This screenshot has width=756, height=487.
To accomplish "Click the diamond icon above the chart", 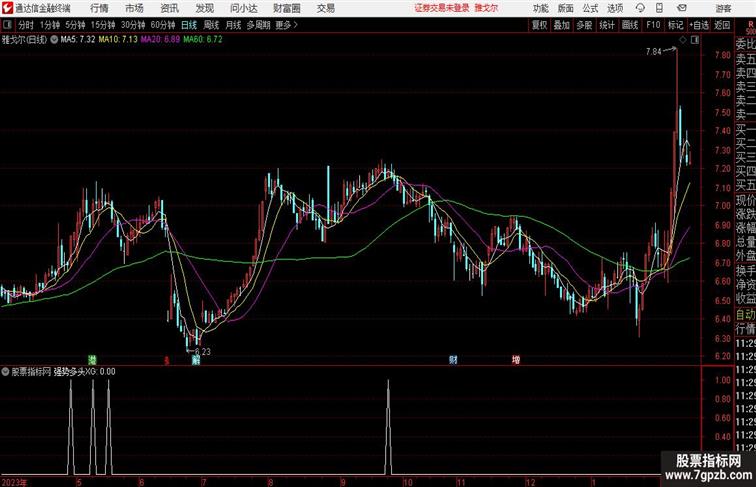I will click(x=683, y=40).
